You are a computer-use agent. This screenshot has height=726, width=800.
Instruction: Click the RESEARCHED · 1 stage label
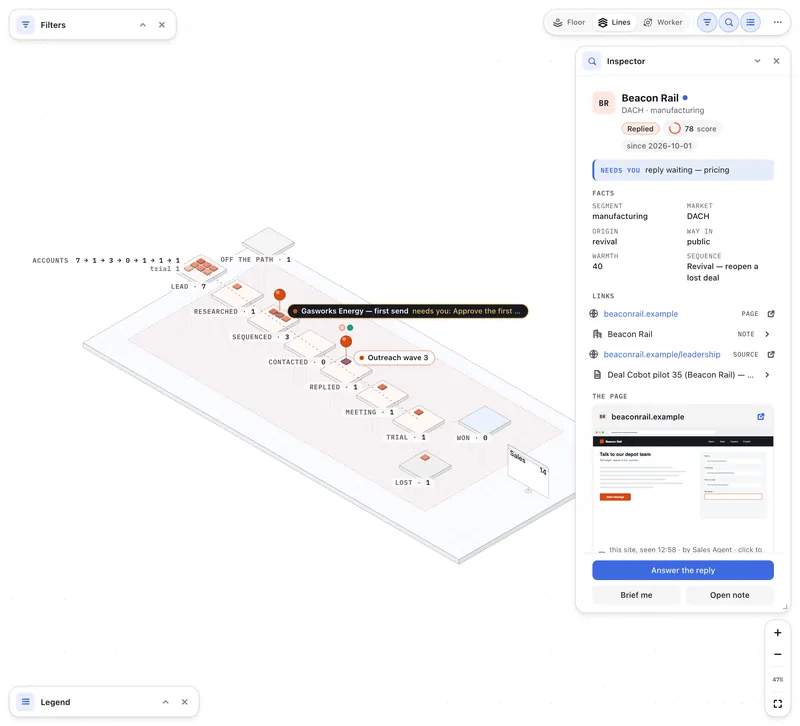[224, 312]
